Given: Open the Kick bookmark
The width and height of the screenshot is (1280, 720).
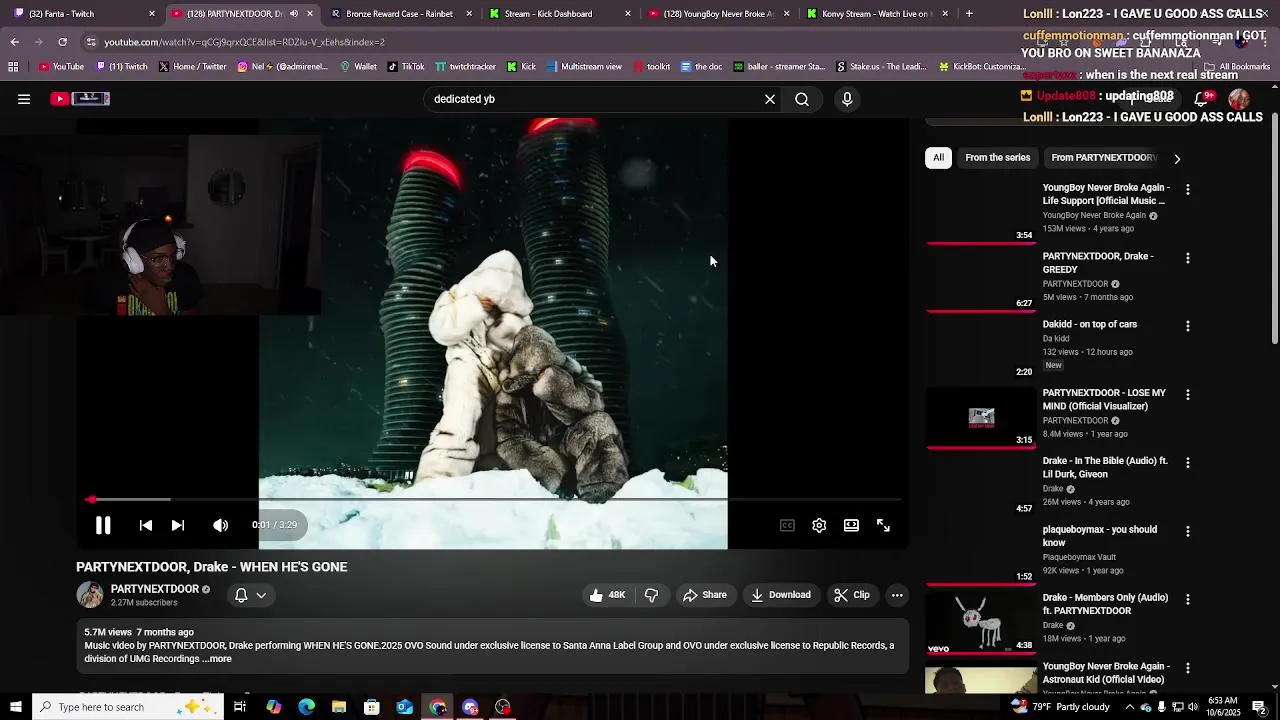Looking at the screenshot, I should (x=522, y=67).
